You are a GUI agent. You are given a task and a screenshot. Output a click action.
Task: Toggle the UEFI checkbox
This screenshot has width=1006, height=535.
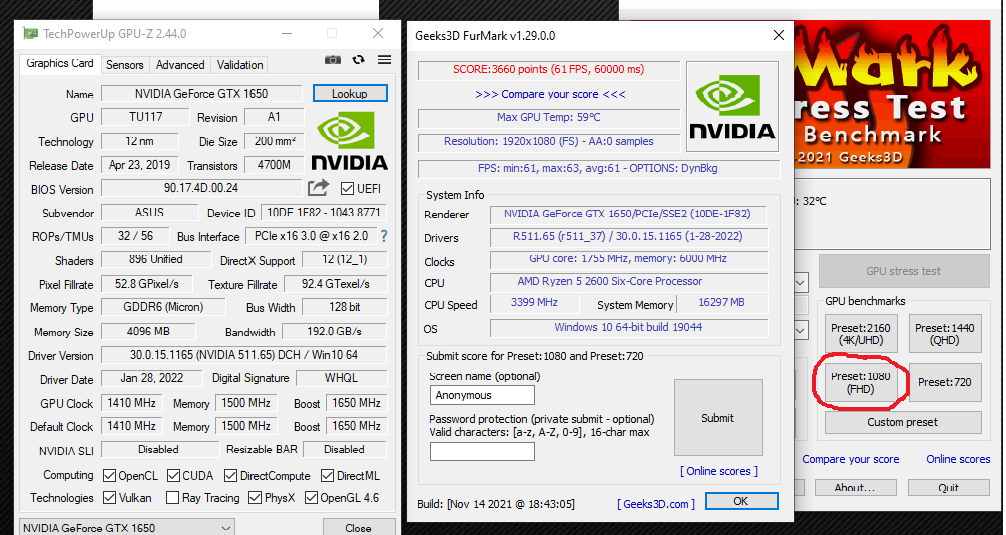point(347,189)
